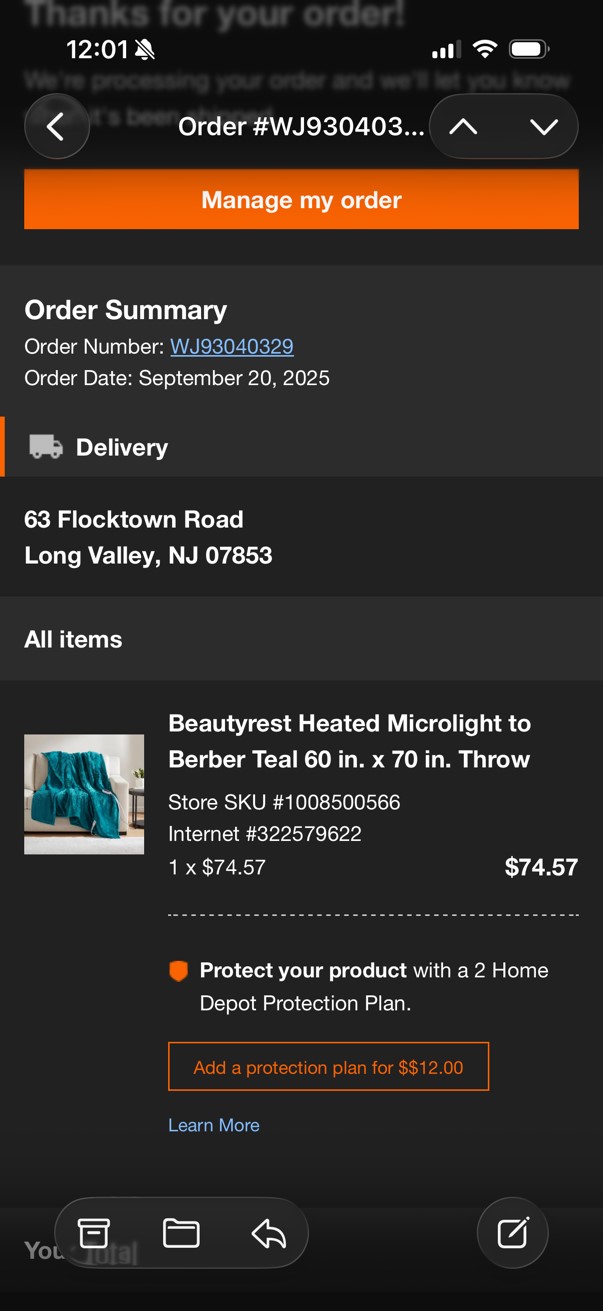Tap the silent mode bell icon

tap(145, 49)
